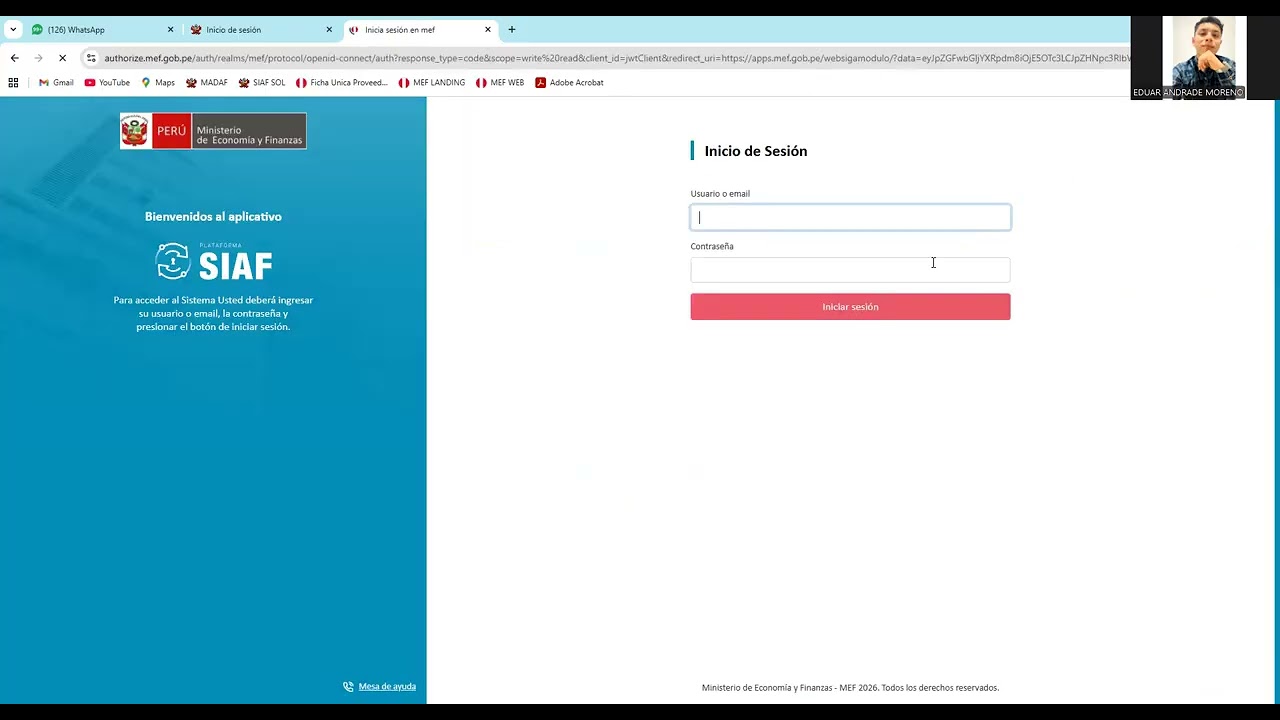
Task: Go back to previous page
Action: pyautogui.click(x=15, y=58)
